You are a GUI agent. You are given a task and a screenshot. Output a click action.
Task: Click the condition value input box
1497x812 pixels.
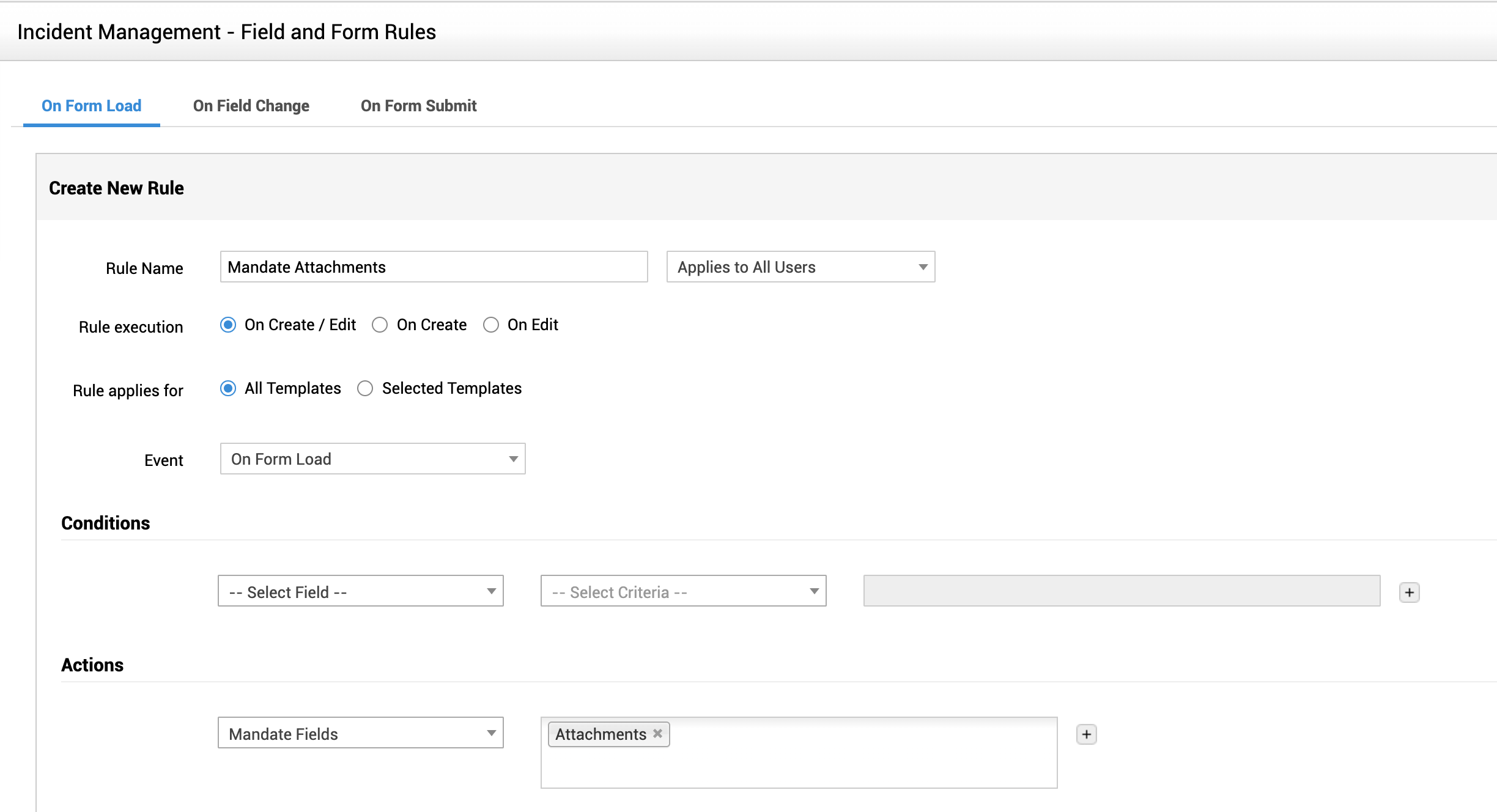click(x=1121, y=591)
